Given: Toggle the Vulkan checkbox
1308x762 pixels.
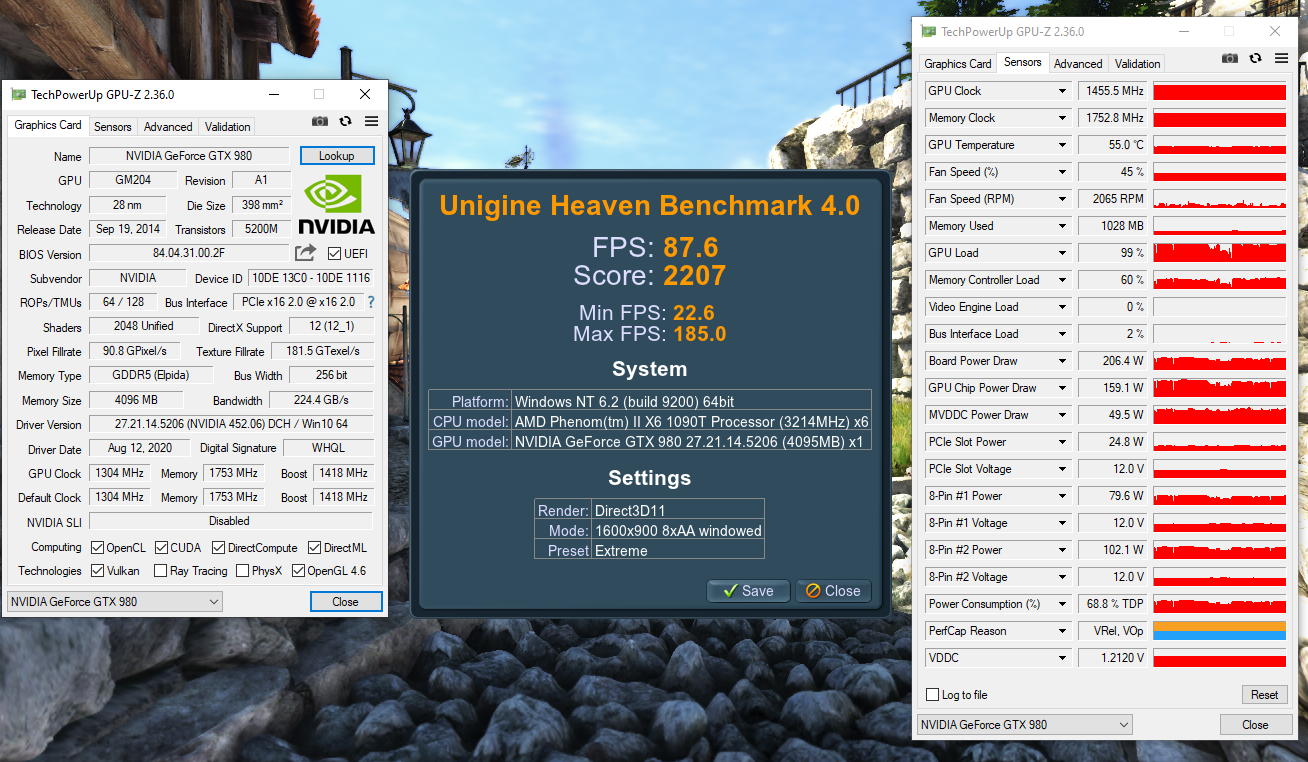Looking at the screenshot, I should [x=97, y=571].
